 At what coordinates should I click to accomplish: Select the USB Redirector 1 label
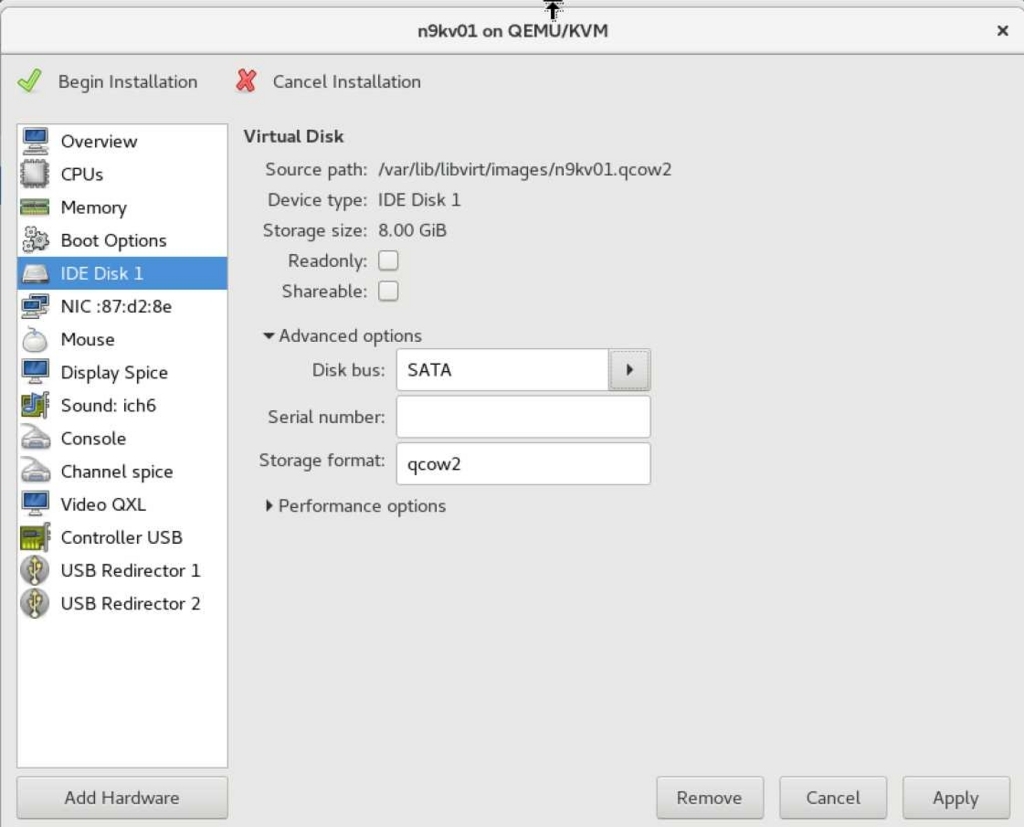coord(131,570)
